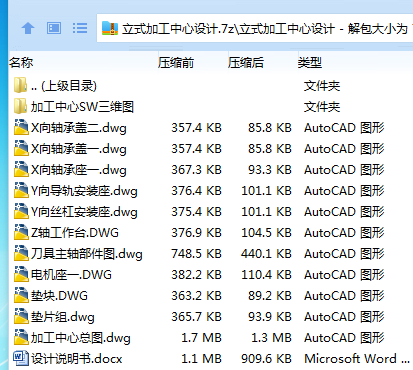Sort by the 压缩前 column header
Image resolution: width=413 pixels, height=370 pixels.
pyautogui.click(x=176, y=62)
